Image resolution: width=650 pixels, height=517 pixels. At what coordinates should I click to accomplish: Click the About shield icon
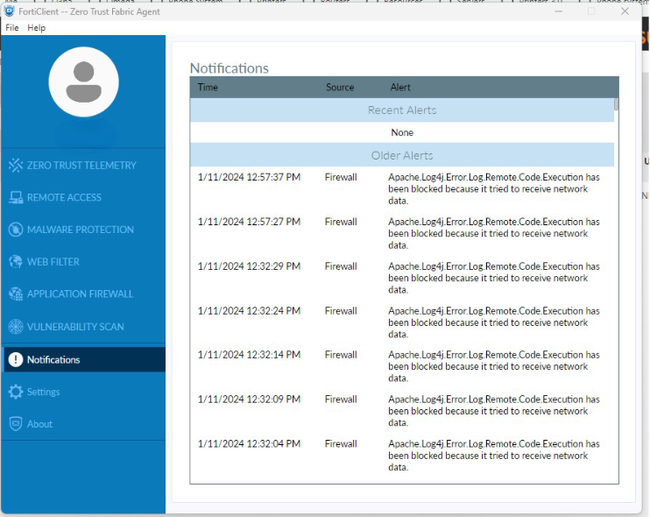(16, 424)
